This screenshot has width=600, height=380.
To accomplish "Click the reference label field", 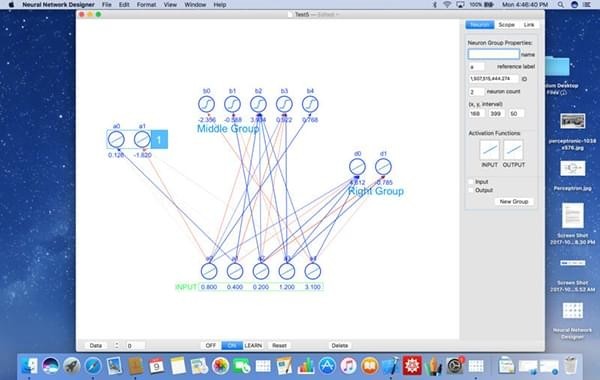I will 477,67.
